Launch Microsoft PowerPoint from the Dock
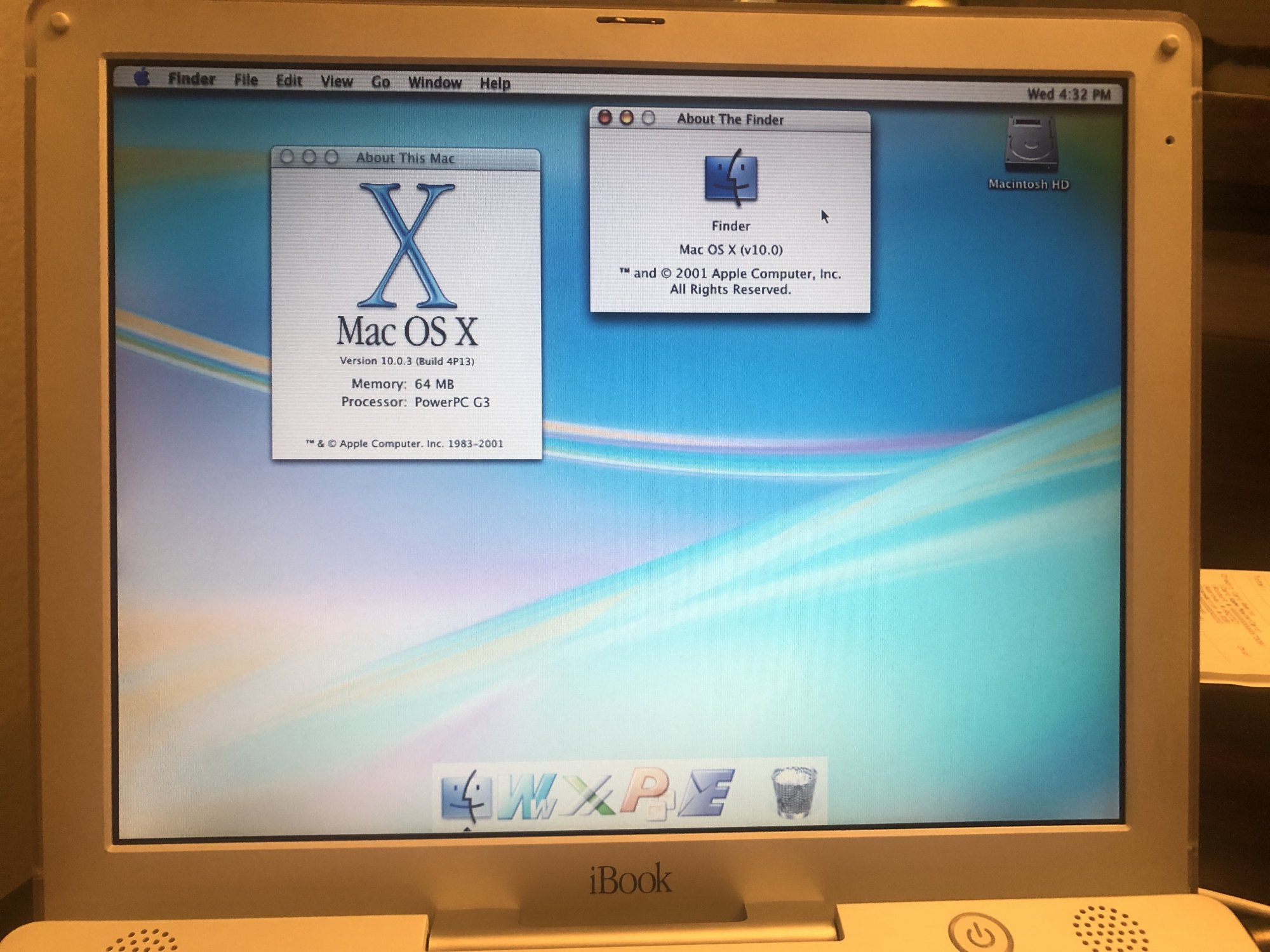The height and width of the screenshot is (952, 1270). pos(649,793)
